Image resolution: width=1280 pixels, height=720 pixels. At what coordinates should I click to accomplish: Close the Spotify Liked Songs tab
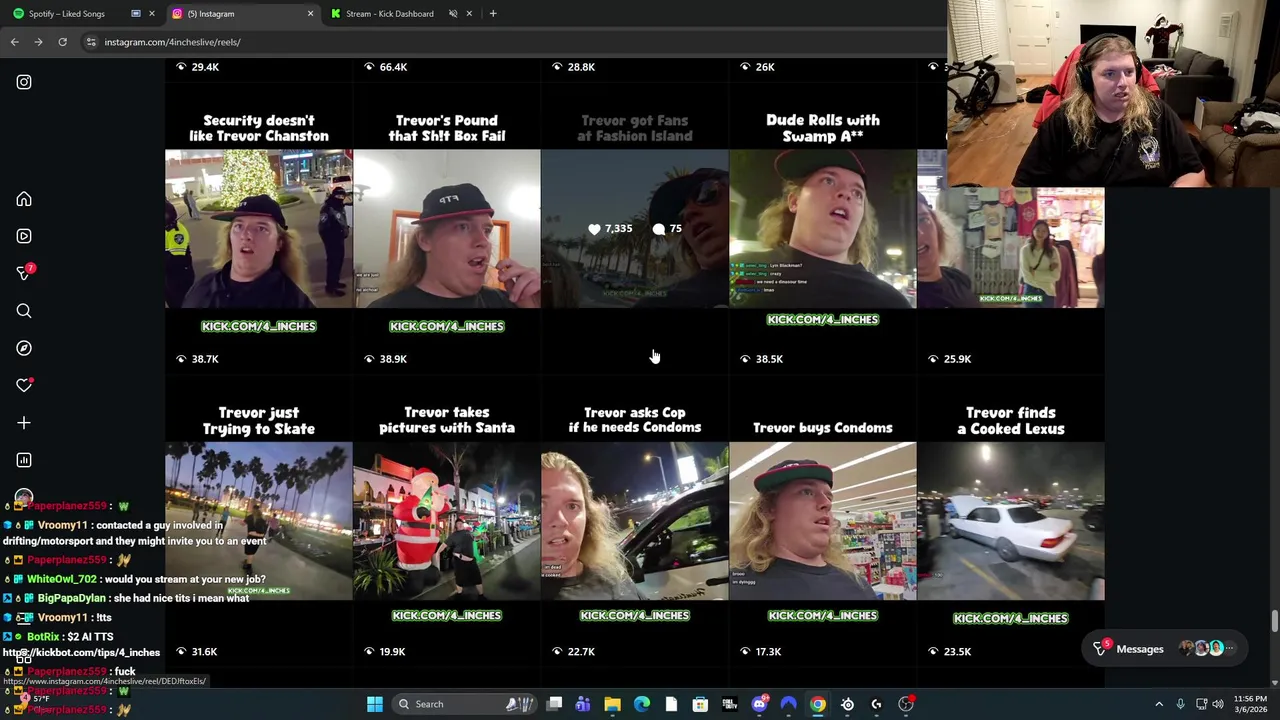click(x=152, y=14)
